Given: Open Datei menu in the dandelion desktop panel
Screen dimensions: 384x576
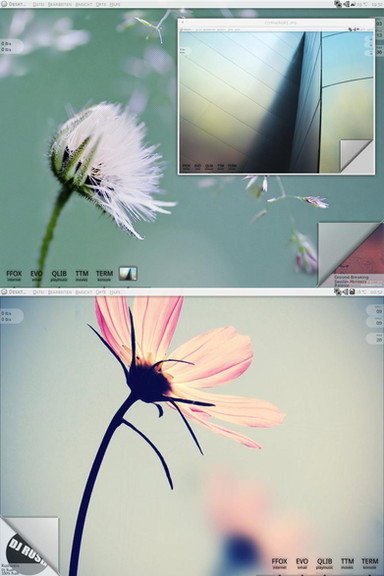Looking at the screenshot, I should coord(39,4).
